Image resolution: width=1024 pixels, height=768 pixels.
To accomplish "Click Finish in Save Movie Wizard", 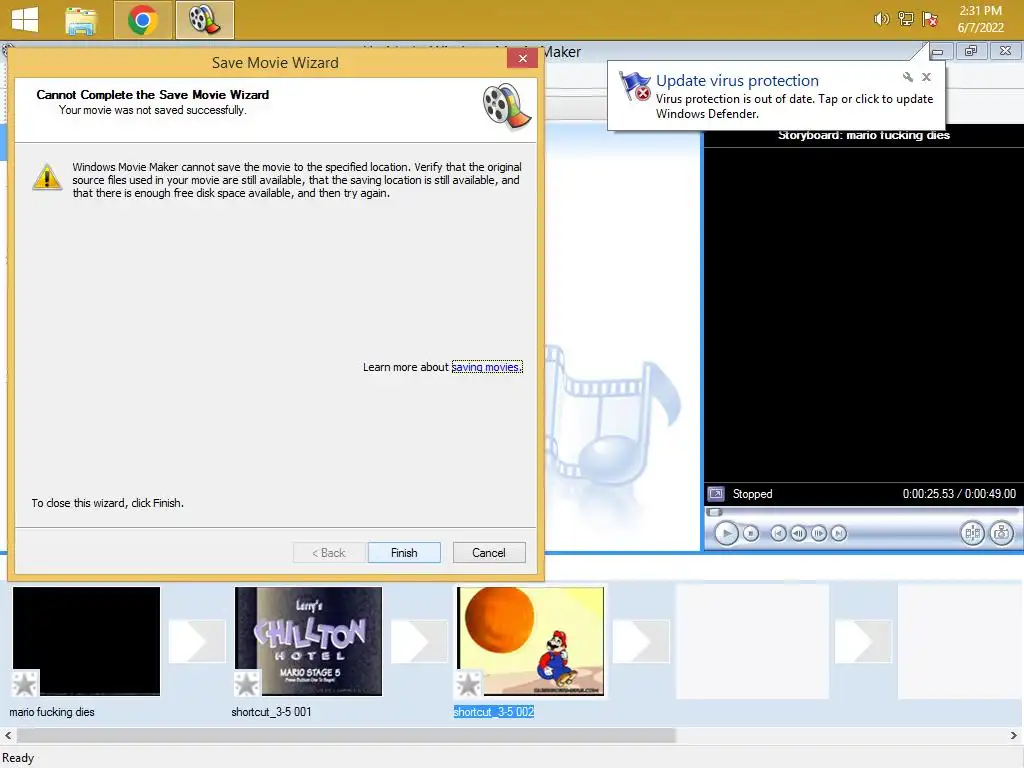I will tap(404, 552).
